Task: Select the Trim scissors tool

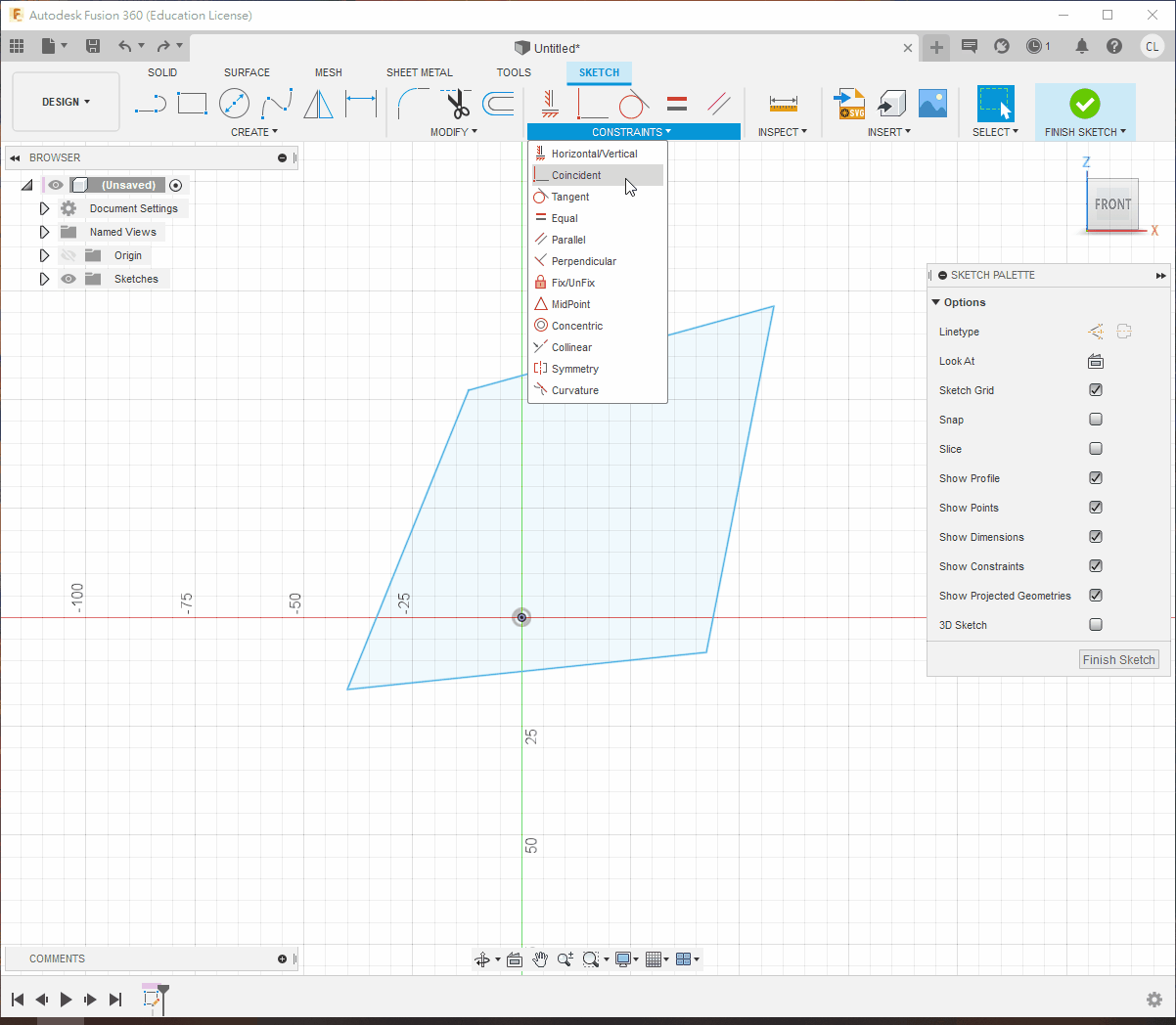Action: pyautogui.click(x=457, y=104)
